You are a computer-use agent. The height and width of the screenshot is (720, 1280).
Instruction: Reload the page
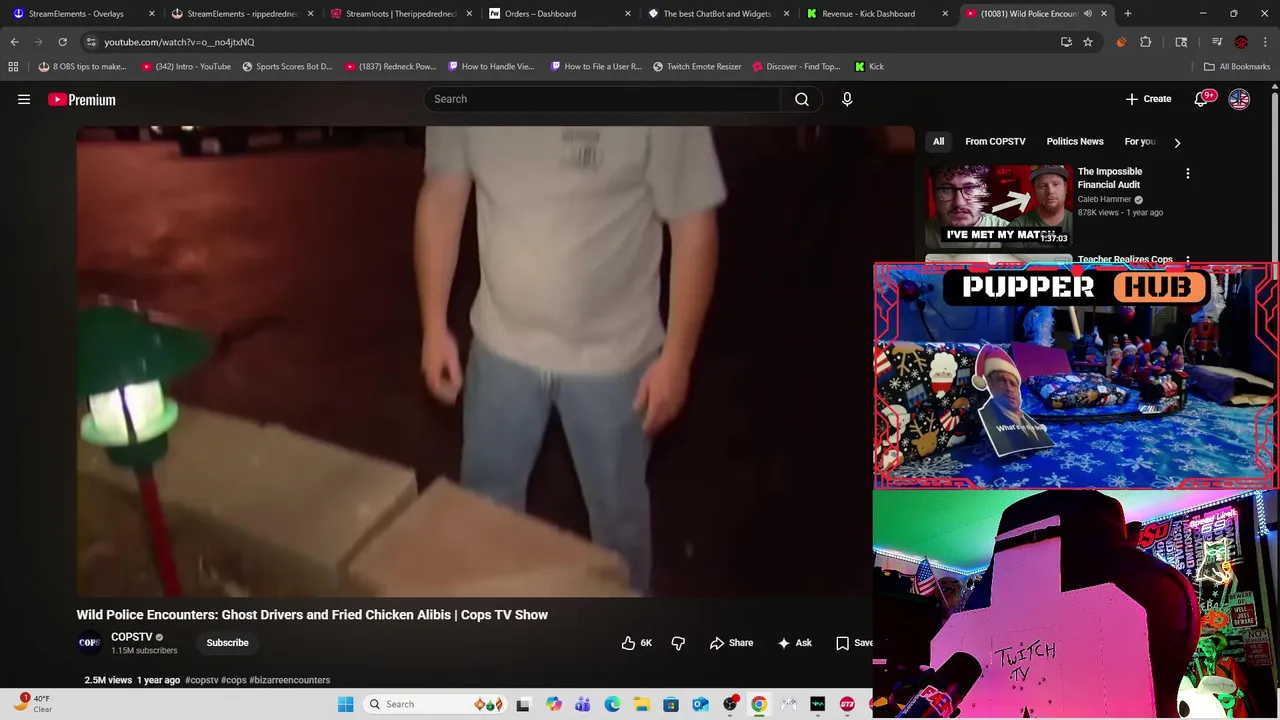point(62,42)
